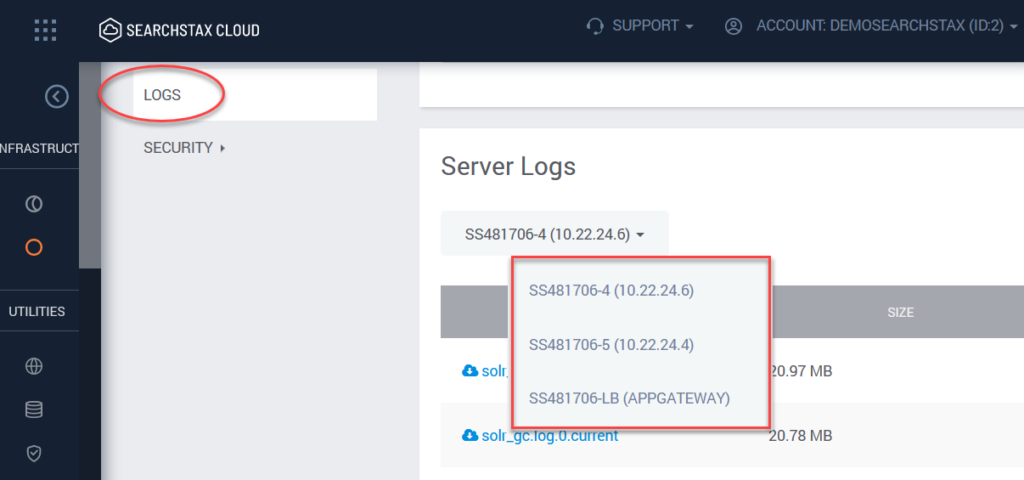This screenshot has width=1024, height=480.
Task: Click the account user icon
Action: coord(733,26)
